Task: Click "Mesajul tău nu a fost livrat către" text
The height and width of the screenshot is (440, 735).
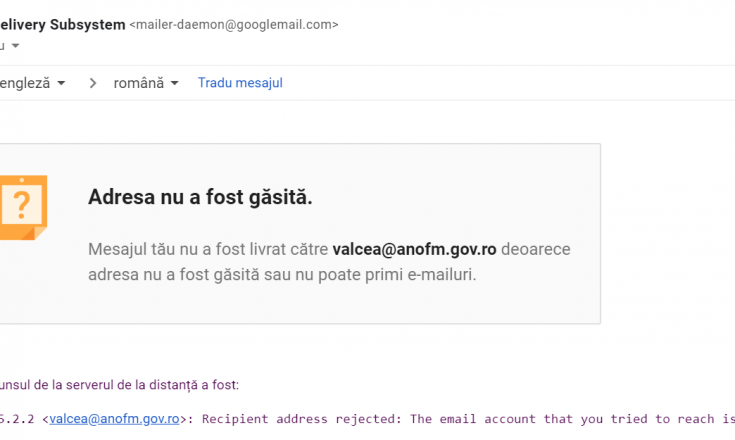Action: (208, 249)
